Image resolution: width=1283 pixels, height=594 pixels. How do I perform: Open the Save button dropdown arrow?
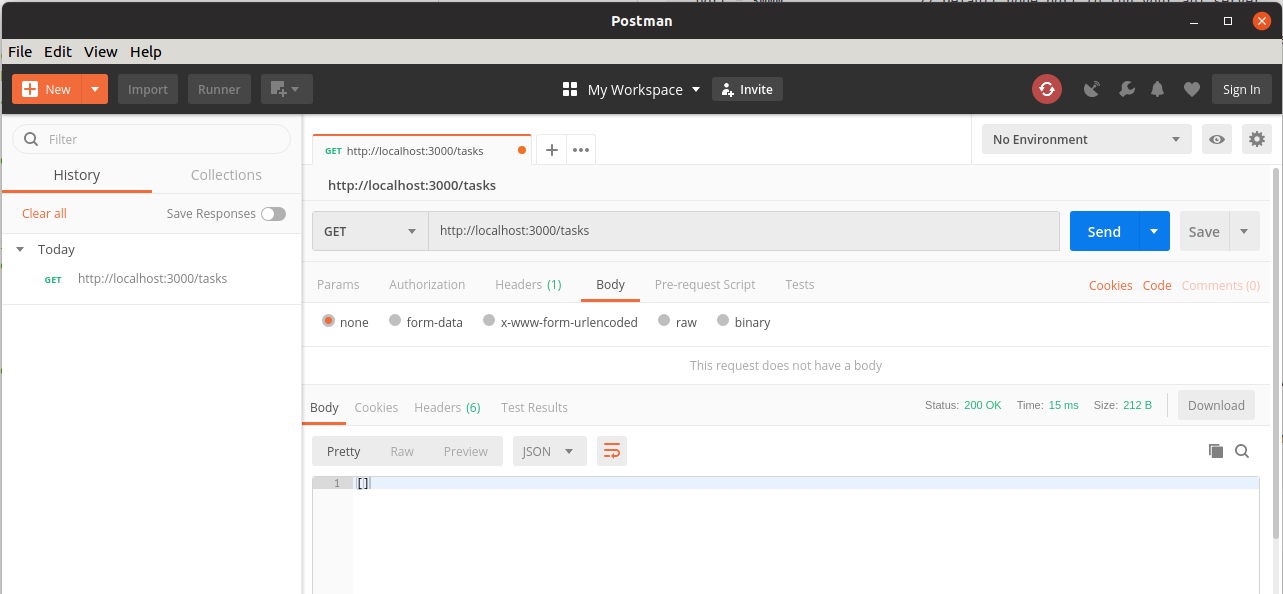[1244, 231]
